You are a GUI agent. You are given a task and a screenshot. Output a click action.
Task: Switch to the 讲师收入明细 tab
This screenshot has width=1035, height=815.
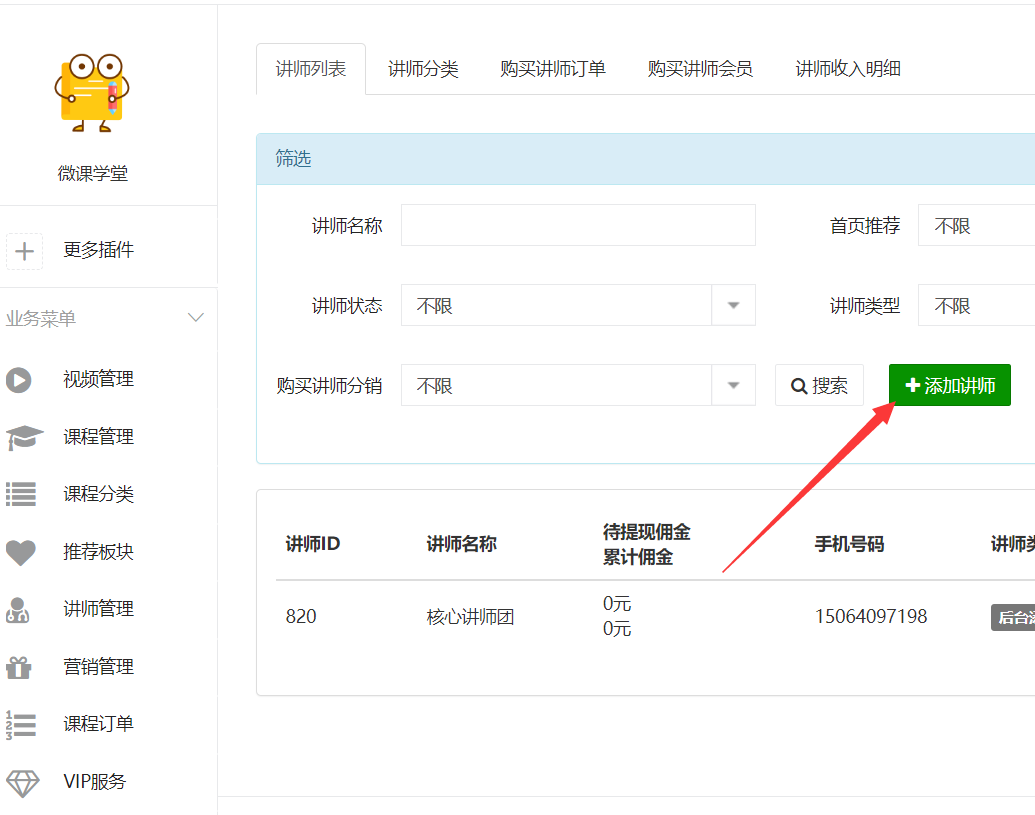click(x=848, y=69)
